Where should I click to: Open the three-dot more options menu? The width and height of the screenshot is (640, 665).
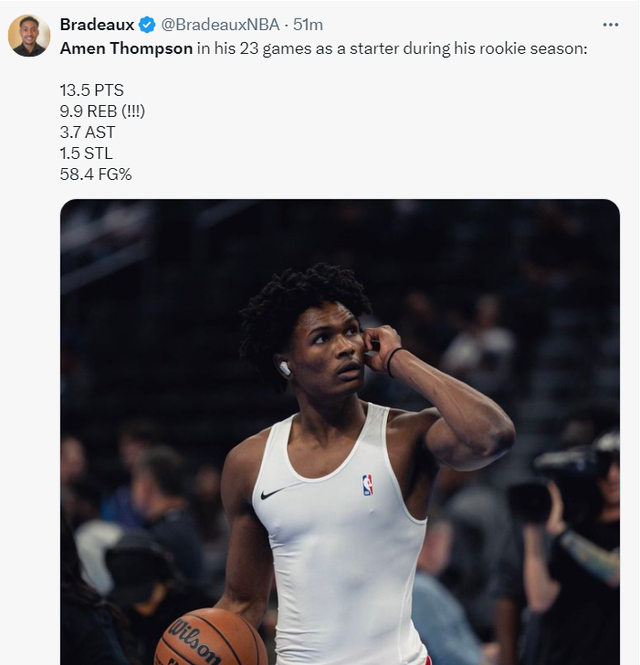tap(610, 24)
